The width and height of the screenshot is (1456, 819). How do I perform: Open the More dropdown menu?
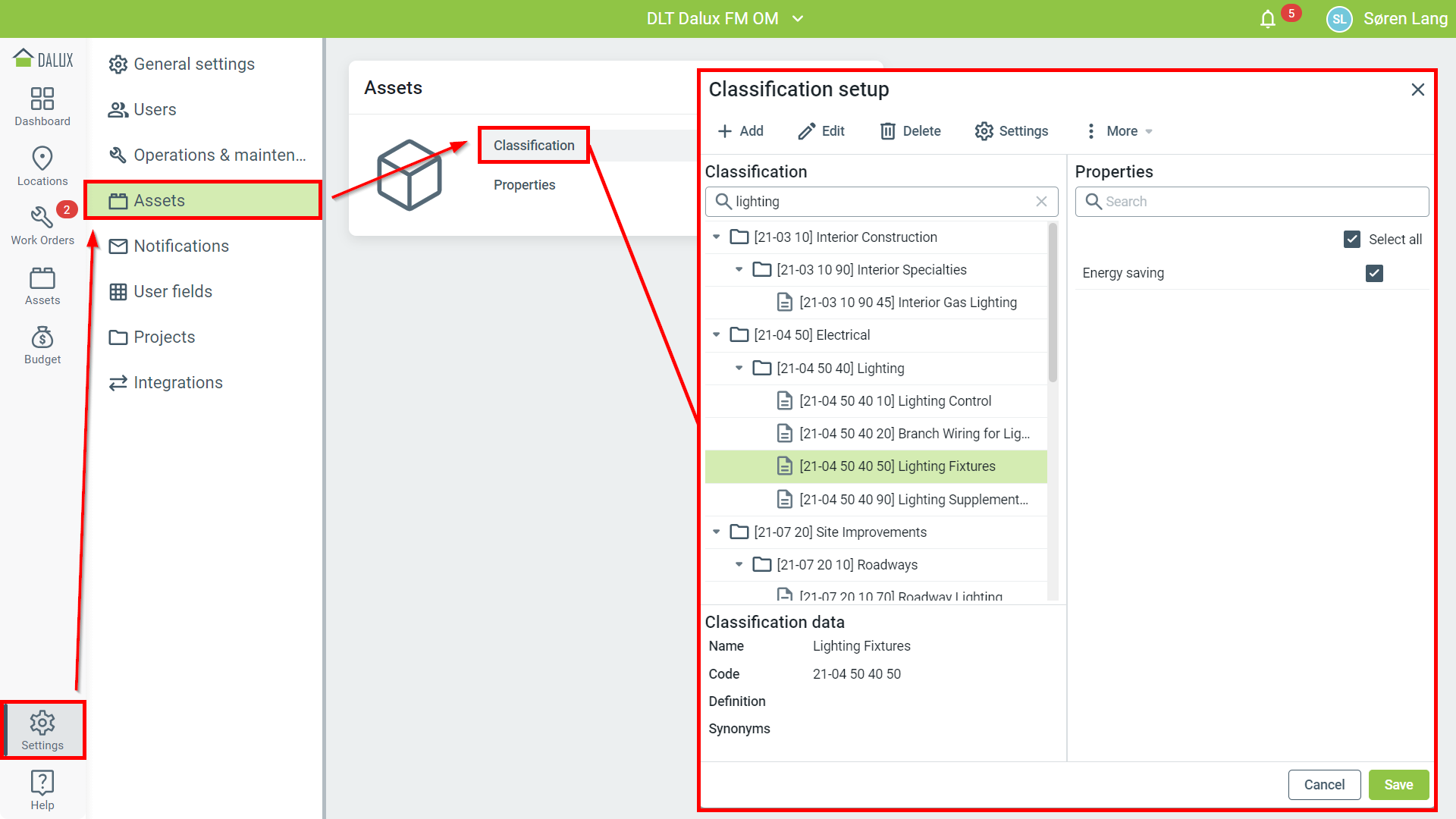(x=1119, y=131)
